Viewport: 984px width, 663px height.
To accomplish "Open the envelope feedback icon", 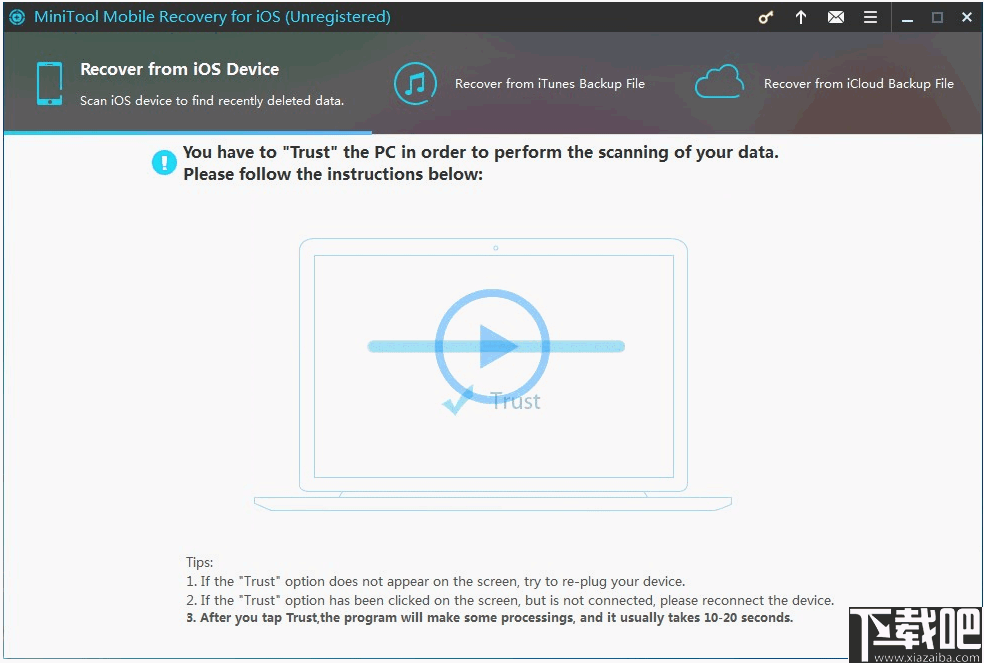I will [836, 18].
